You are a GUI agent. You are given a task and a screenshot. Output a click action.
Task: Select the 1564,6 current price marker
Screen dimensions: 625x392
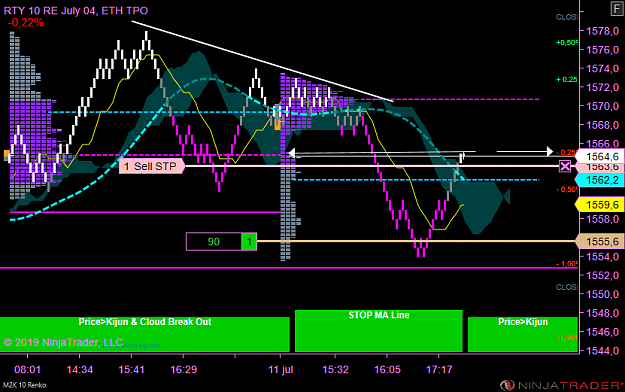click(601, 156)
